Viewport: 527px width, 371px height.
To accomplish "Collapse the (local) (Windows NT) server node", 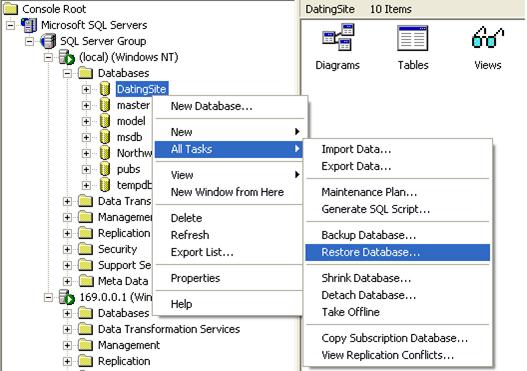I will tap(48, 57).
